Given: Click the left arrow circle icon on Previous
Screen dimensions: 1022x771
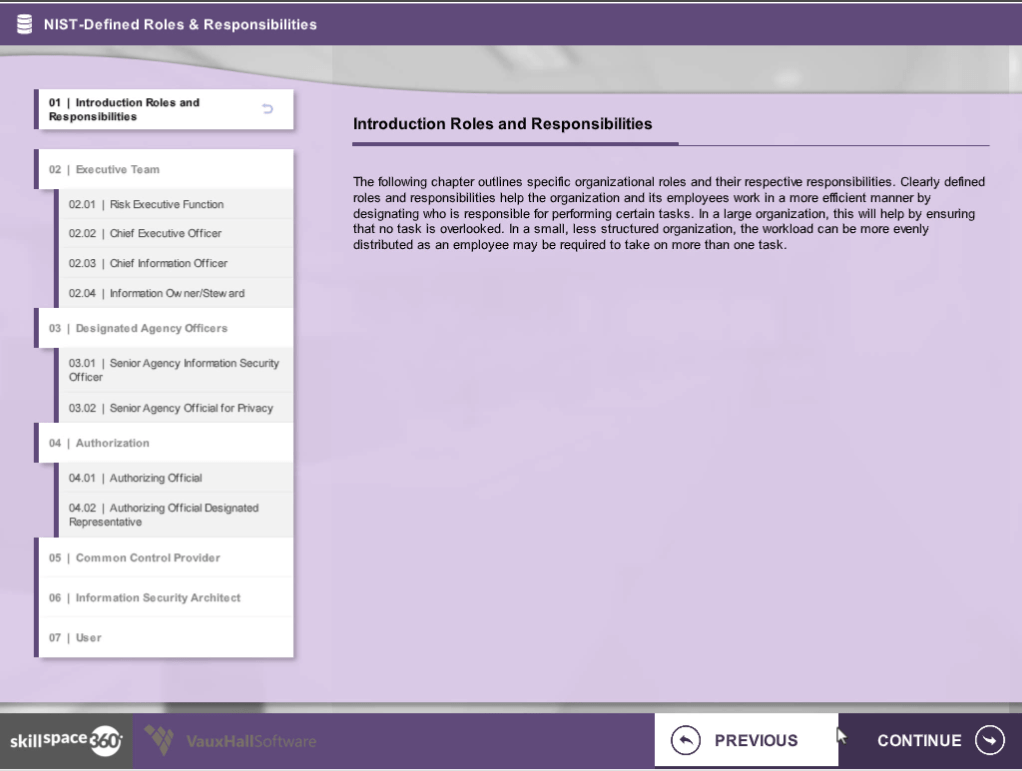Looking at the screenshot, I should [x=684, y=741].
